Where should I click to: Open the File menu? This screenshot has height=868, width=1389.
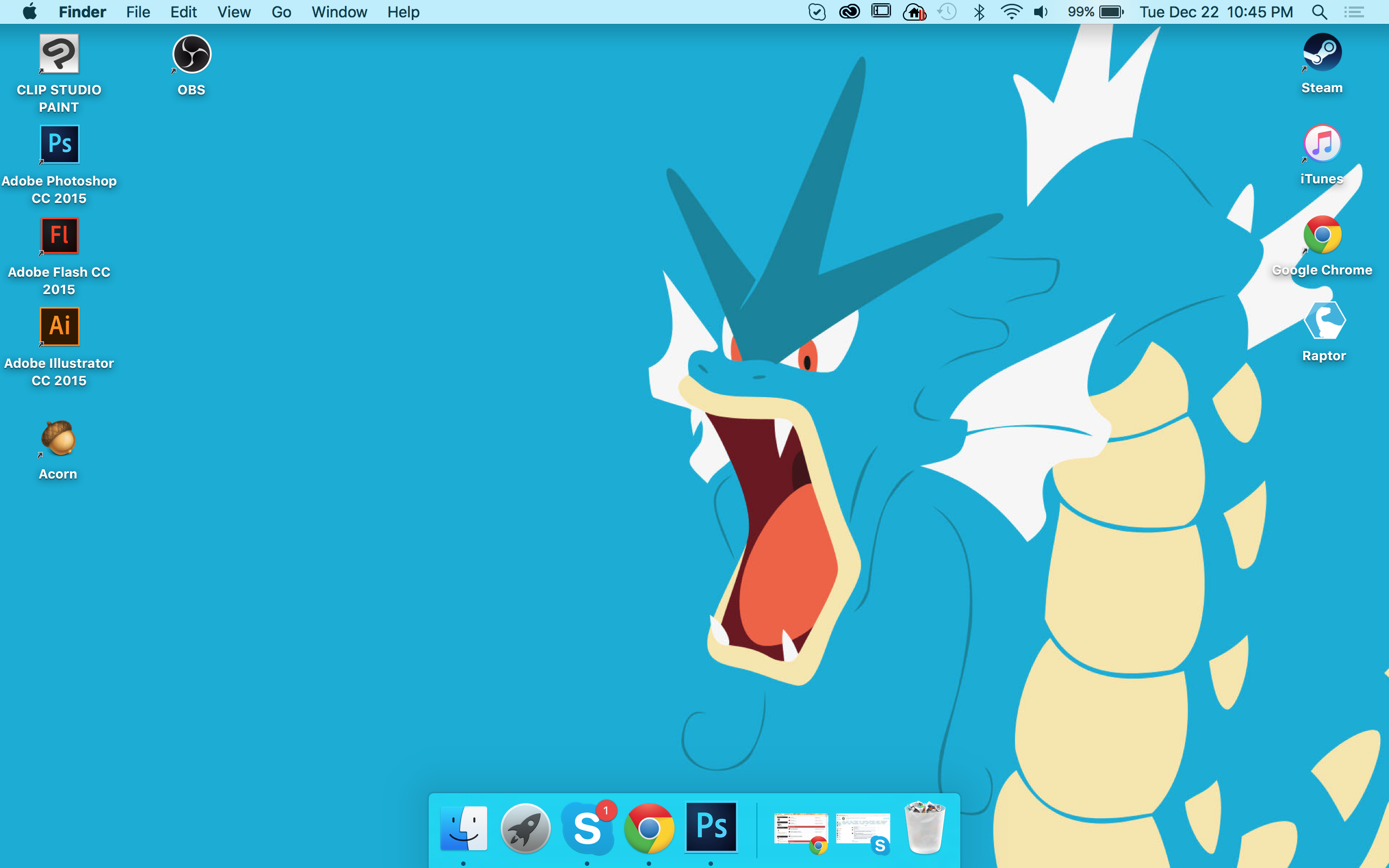click(138, 11)
